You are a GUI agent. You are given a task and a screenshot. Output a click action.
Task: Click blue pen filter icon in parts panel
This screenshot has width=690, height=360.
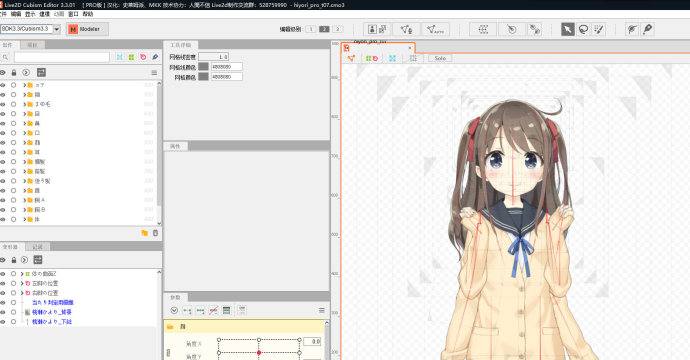[x=155, y=57]
